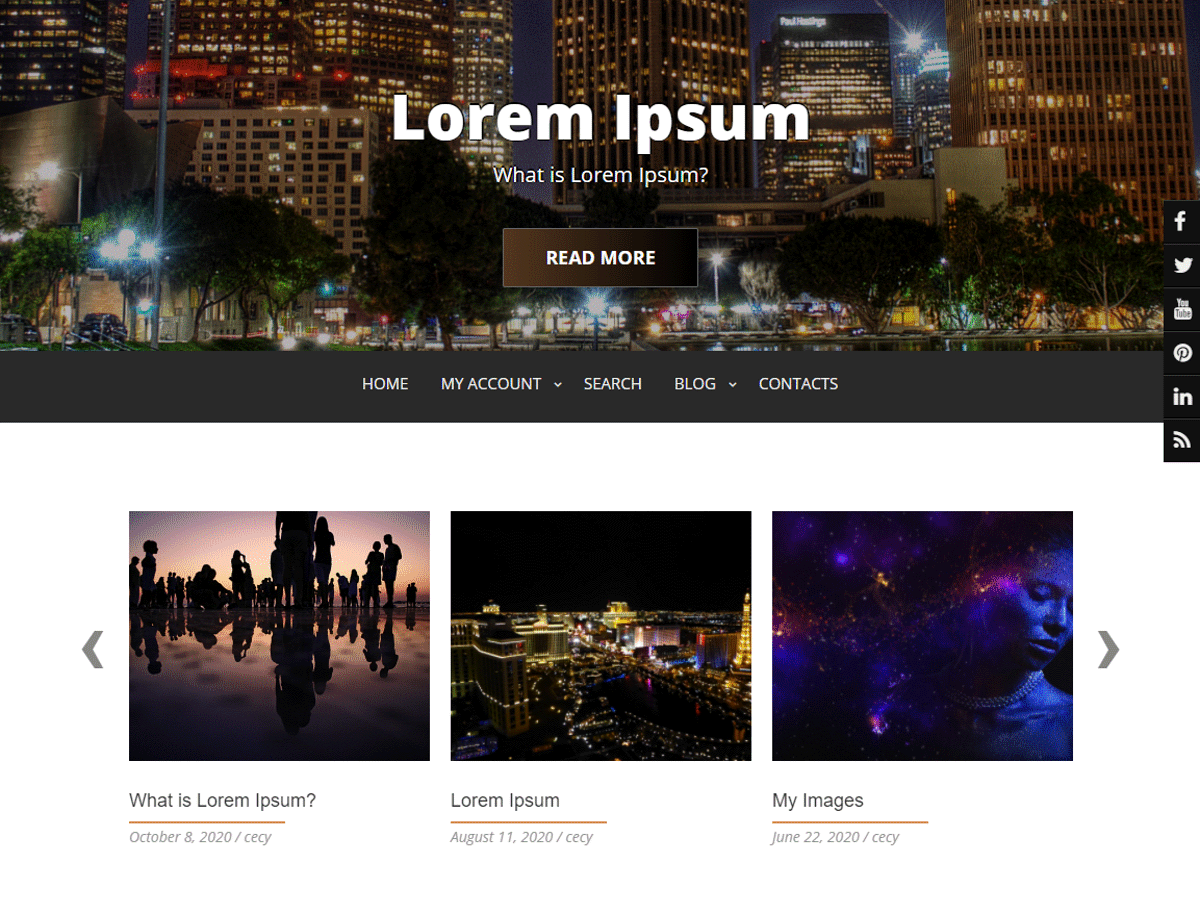
Task: Select HOME from the navigation menu
Action: pyautogui.click(x=385, y=383)
